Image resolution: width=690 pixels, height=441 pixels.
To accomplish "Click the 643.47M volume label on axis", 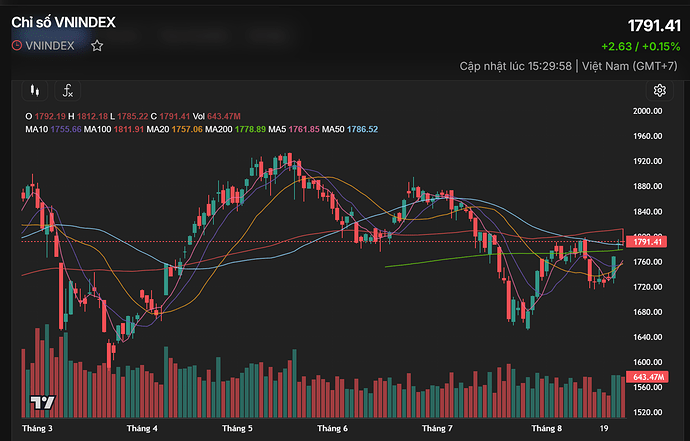I will click(647, 377).
